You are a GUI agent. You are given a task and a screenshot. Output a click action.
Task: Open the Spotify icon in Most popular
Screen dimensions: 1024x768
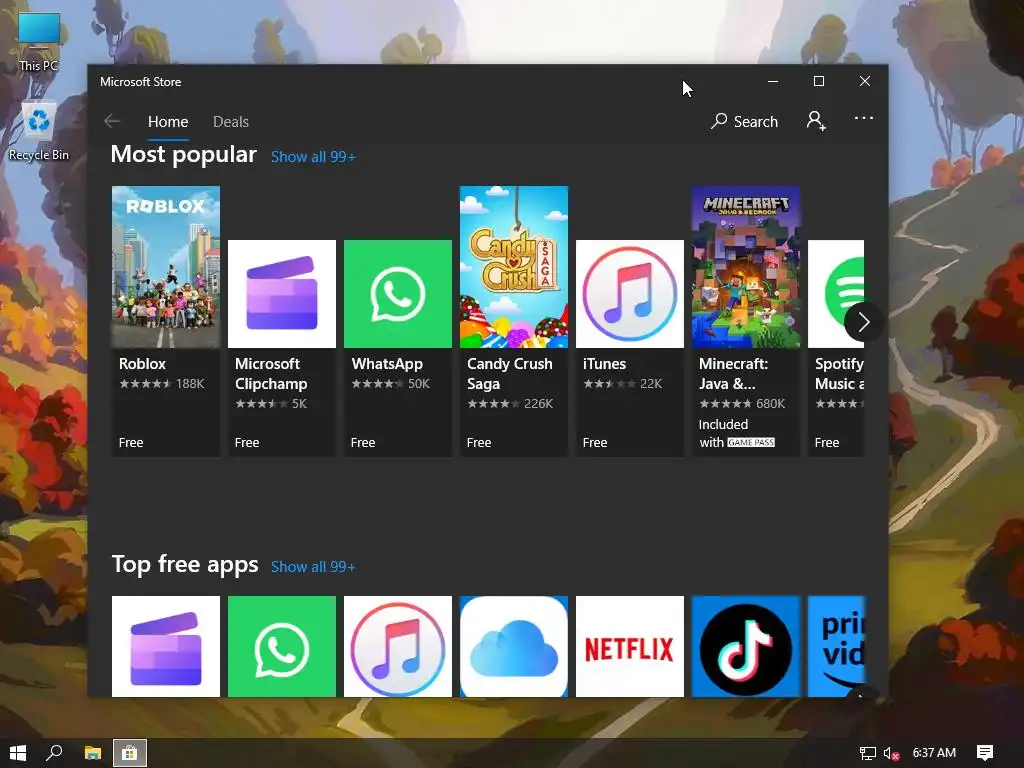(836, 294)
